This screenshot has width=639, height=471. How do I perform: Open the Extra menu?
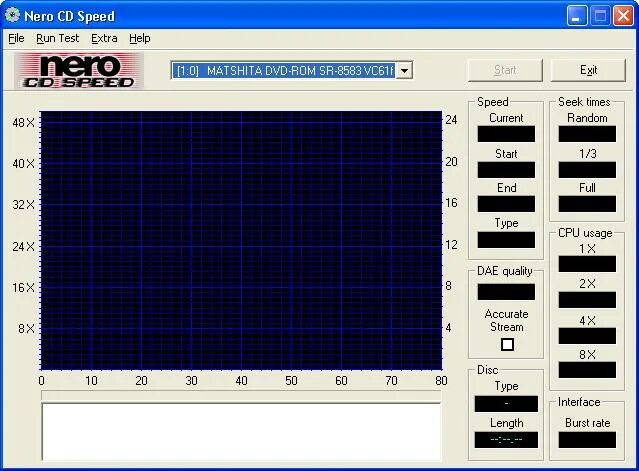[x=104, y=38]
